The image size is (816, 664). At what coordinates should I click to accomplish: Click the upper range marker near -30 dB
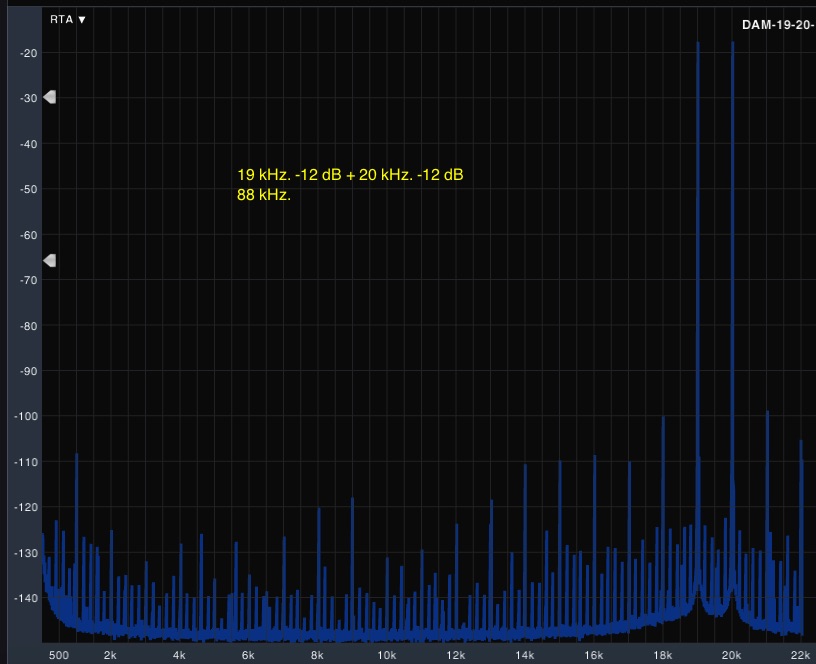point(49,97)
